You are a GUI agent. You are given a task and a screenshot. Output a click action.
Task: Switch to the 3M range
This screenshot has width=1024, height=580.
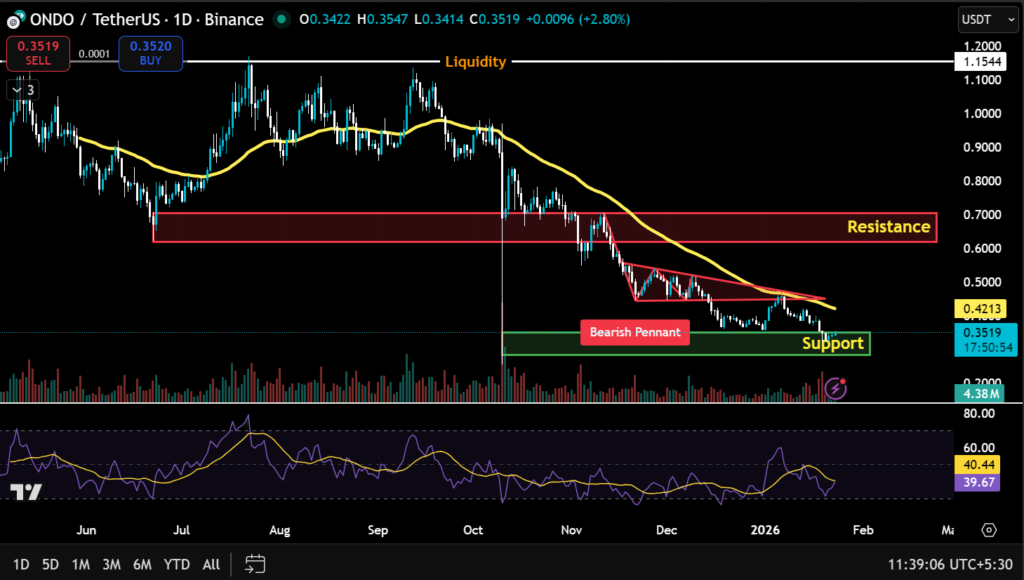[x=112, y=564]
